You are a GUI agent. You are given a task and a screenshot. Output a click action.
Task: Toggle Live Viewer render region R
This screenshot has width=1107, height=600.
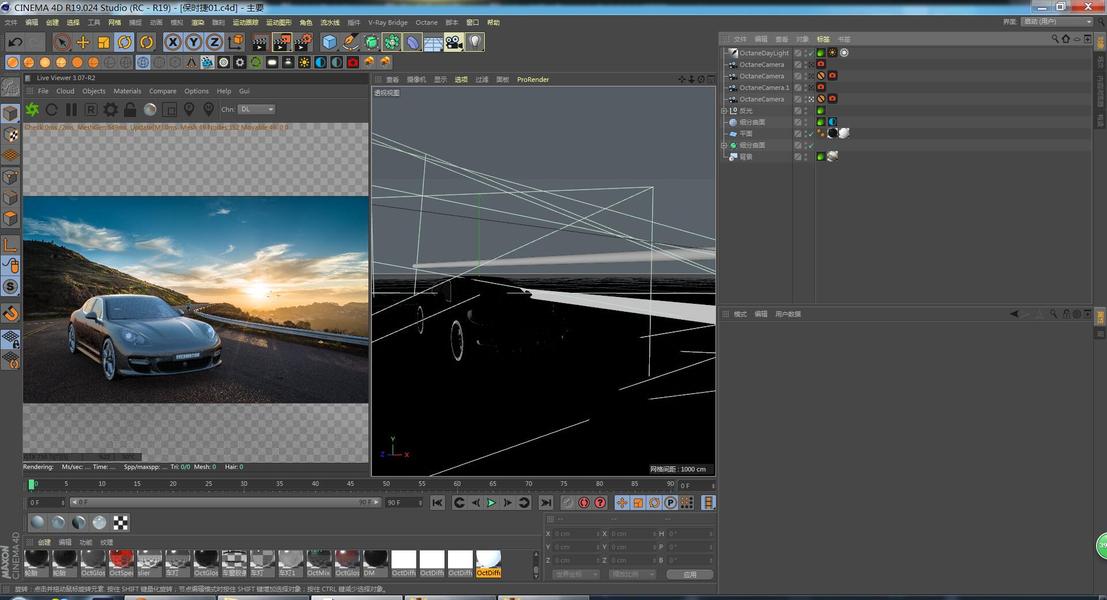(91, 109)
